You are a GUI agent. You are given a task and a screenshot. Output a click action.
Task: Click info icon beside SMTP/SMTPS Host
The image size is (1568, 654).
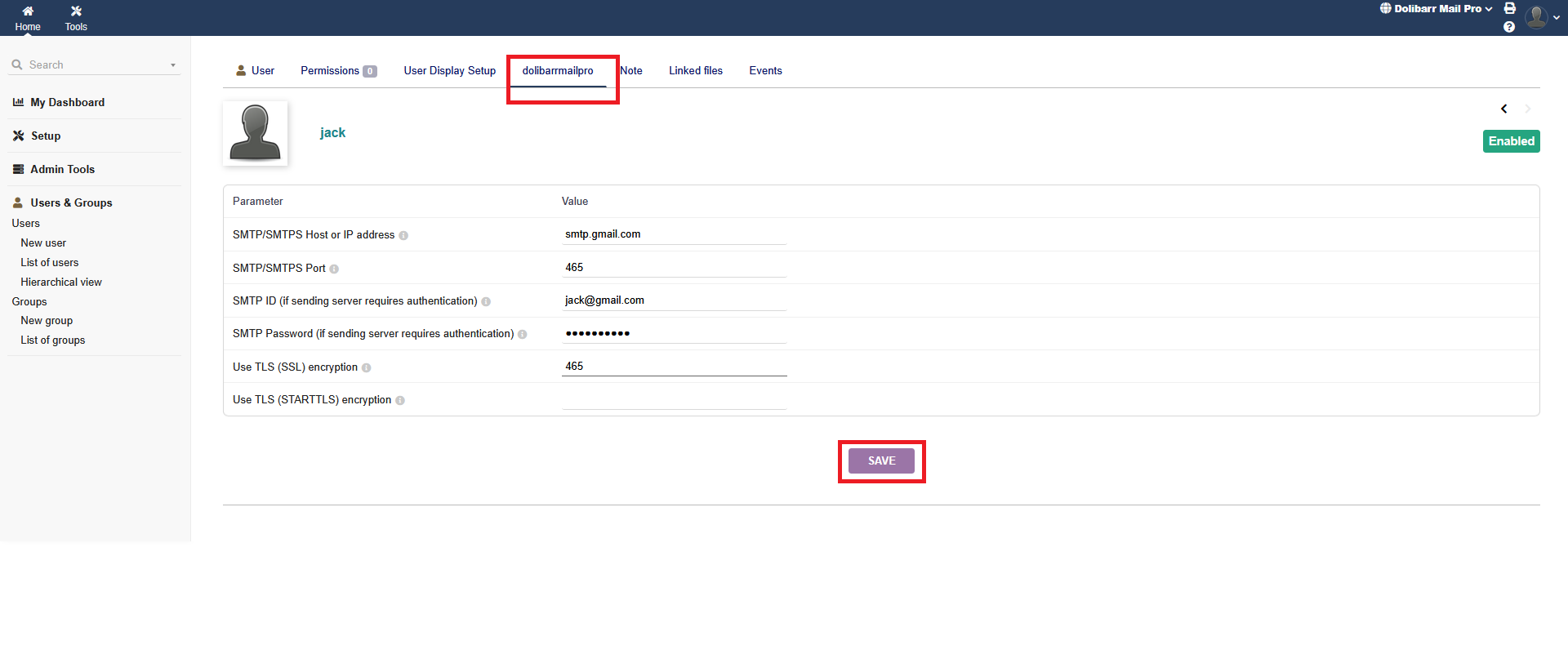coord(403,235)
